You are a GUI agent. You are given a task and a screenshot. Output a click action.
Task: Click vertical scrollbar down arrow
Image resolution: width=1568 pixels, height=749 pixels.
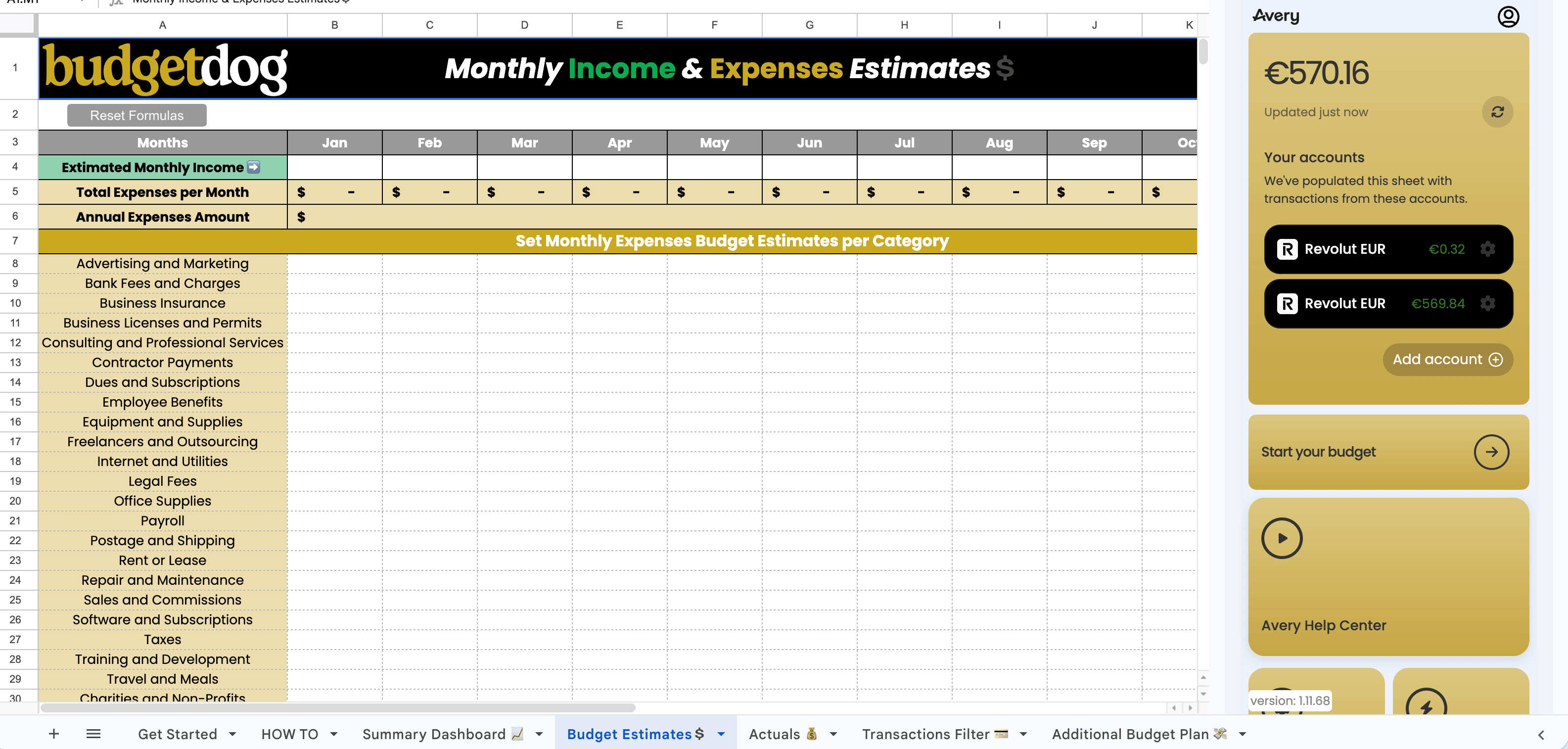(x=1203, y=694)
